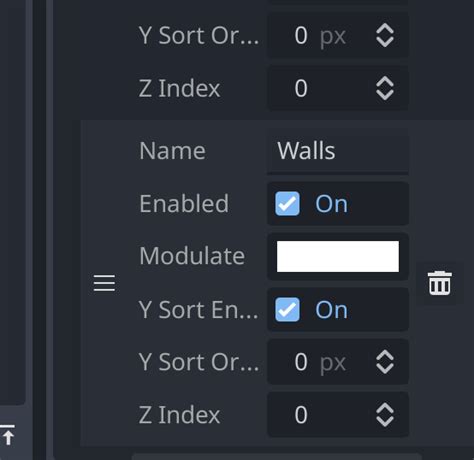The image size is (474, 460).
Task: Click the arrows on the upper layer's Y Sort Origin
Action: pyautogui.click(x=385, y=36)
